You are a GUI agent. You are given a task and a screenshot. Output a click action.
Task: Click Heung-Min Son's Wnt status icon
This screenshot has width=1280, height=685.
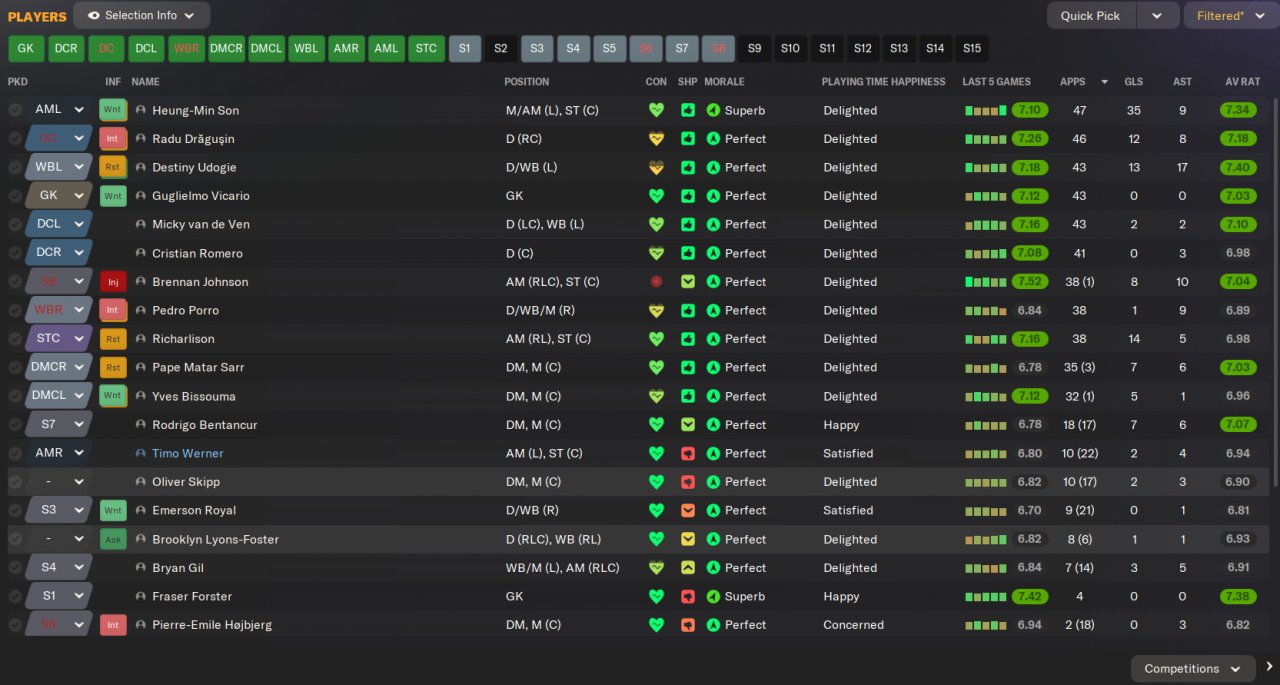113,110
